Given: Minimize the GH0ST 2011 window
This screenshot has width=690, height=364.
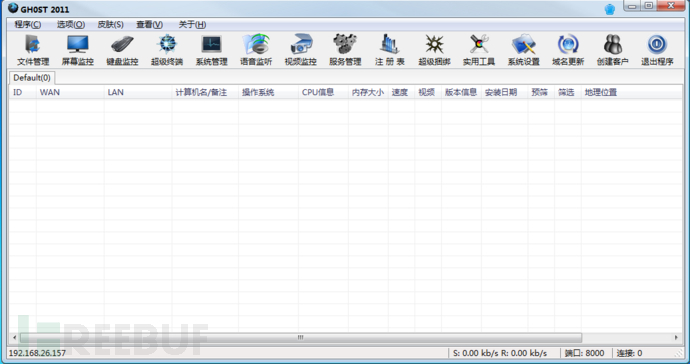Looking at the screenshot, I should click(632, 6).
